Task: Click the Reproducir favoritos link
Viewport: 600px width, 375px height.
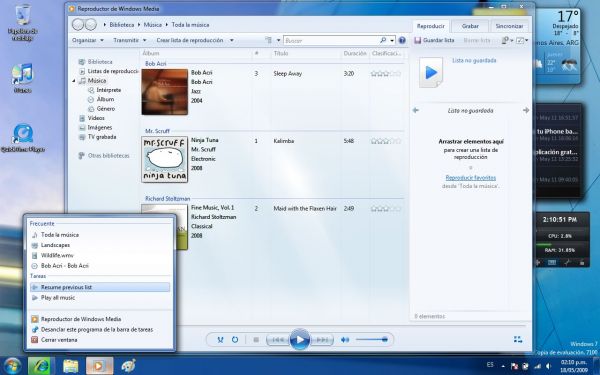Action: pyautogui.click(x=471, y=178)
